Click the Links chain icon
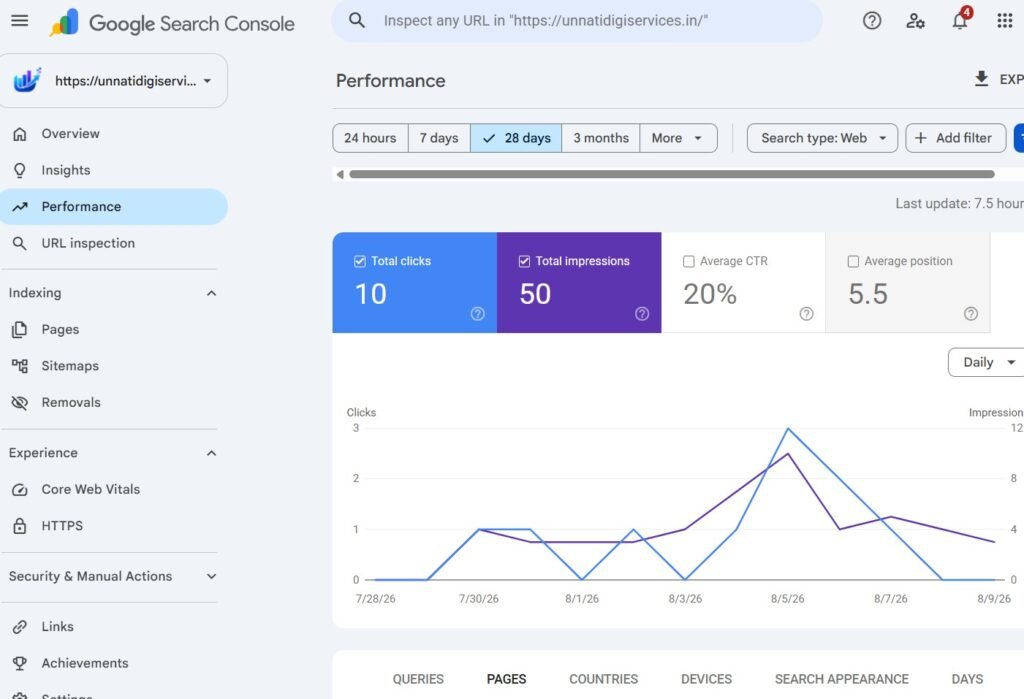 [20, 626]
